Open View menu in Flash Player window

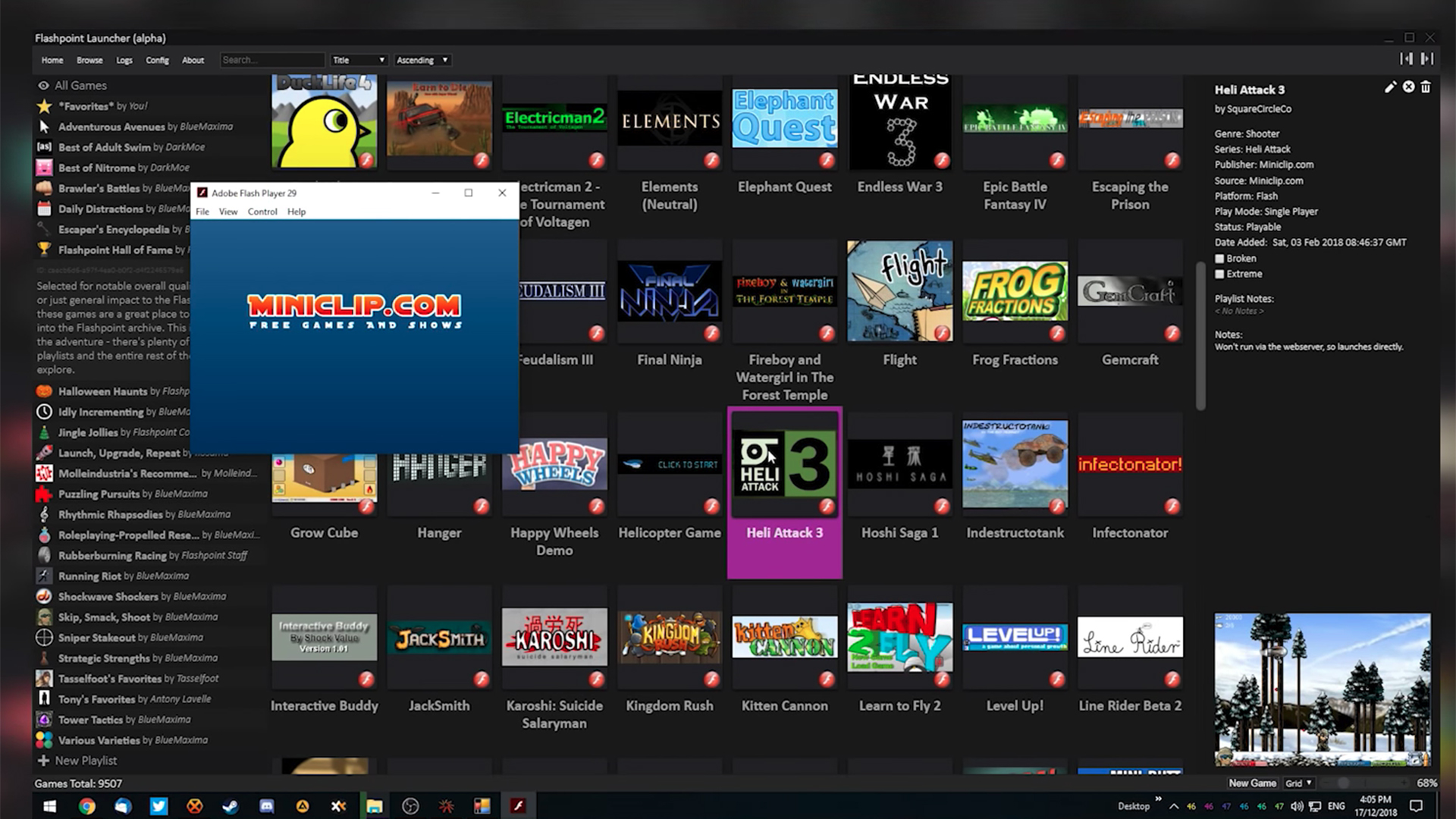(228, 212)
